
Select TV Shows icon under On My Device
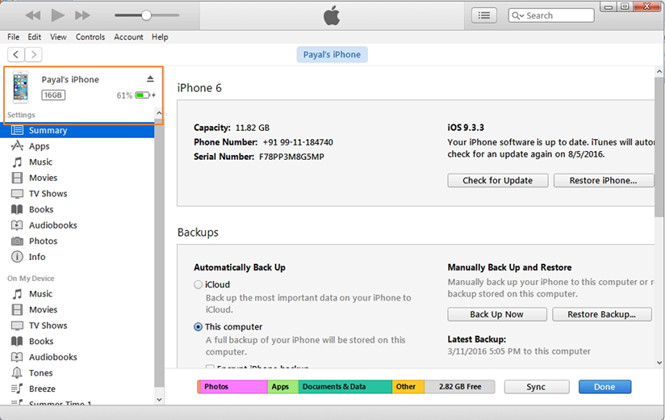pos(17,325)
